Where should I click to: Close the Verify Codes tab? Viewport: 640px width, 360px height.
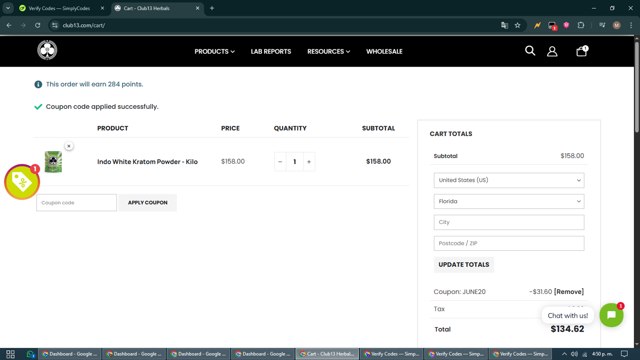[102, 8]
